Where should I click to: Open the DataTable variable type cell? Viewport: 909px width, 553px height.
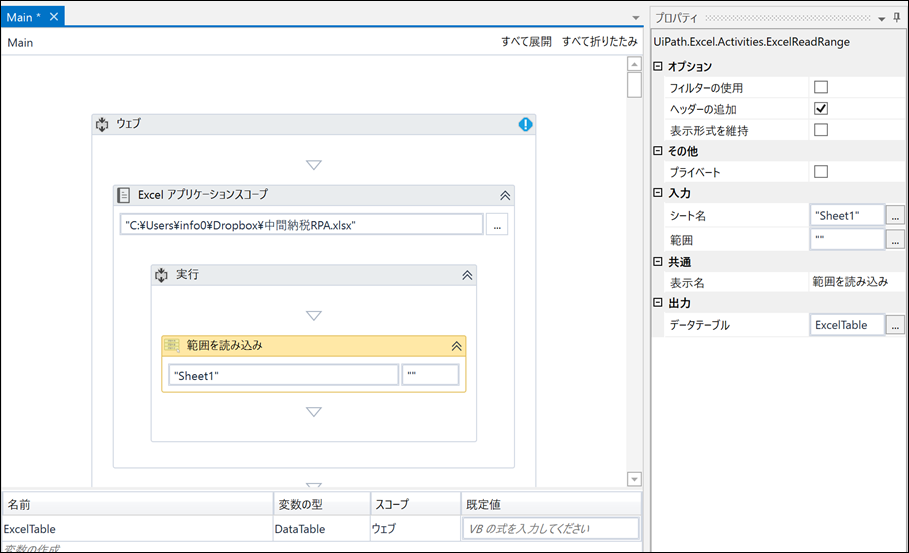point(322,529)
